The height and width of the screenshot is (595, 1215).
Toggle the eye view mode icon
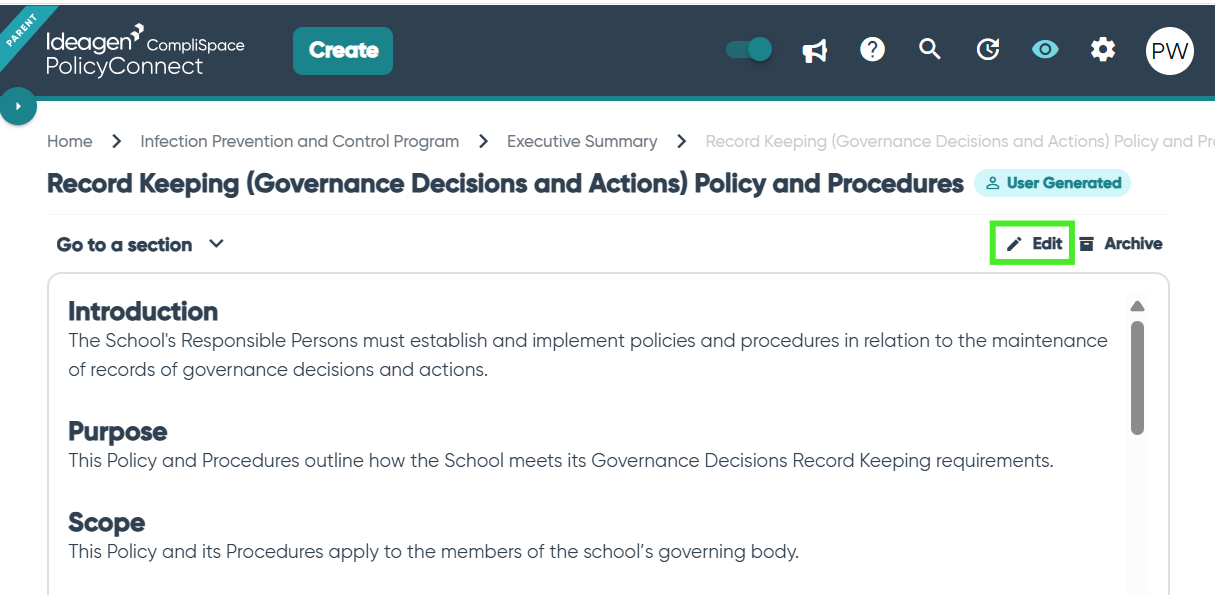tap(1045, 50)
